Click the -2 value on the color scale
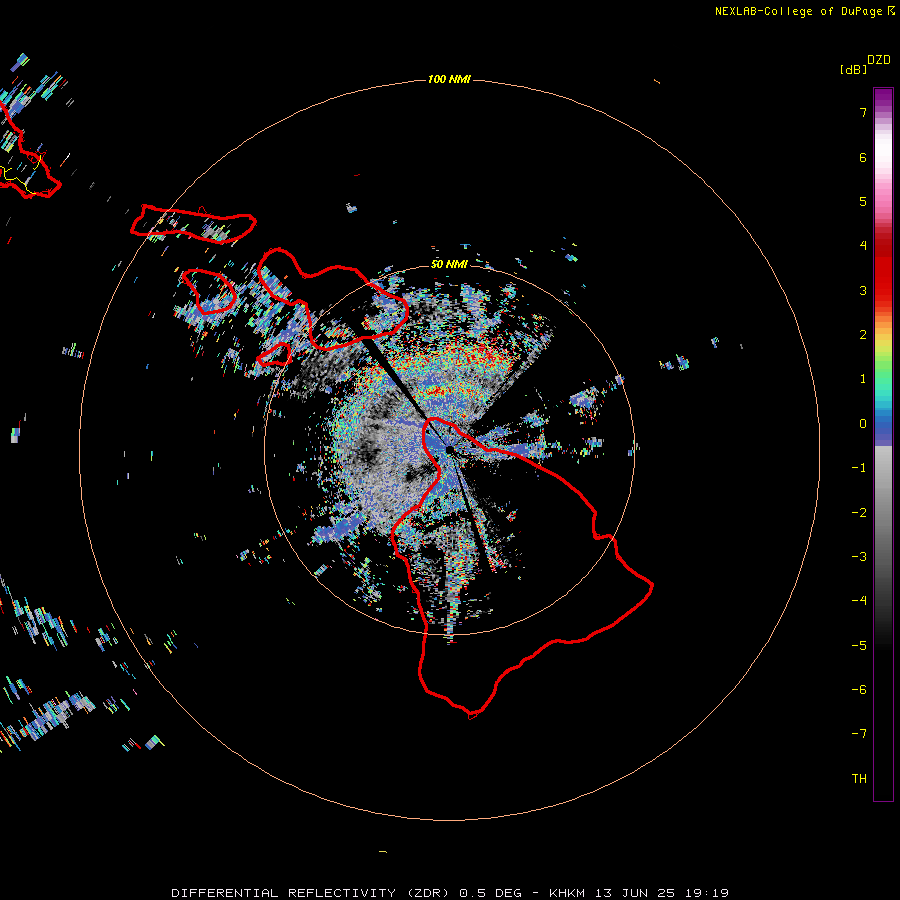 pyautogui.click(x=859, y=513)
